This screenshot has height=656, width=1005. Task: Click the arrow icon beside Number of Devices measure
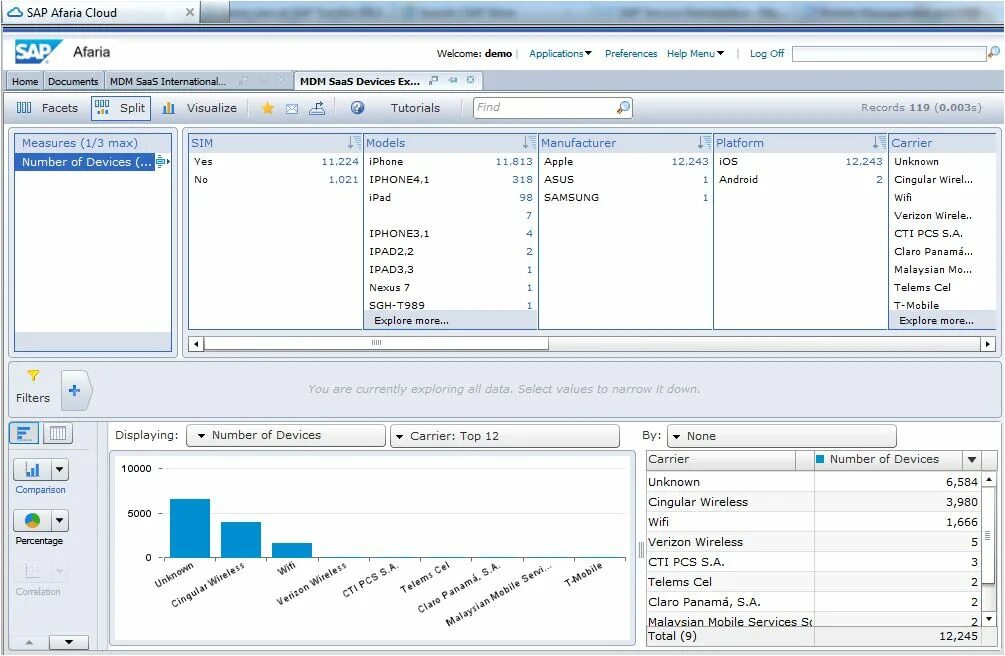[163, 162]
